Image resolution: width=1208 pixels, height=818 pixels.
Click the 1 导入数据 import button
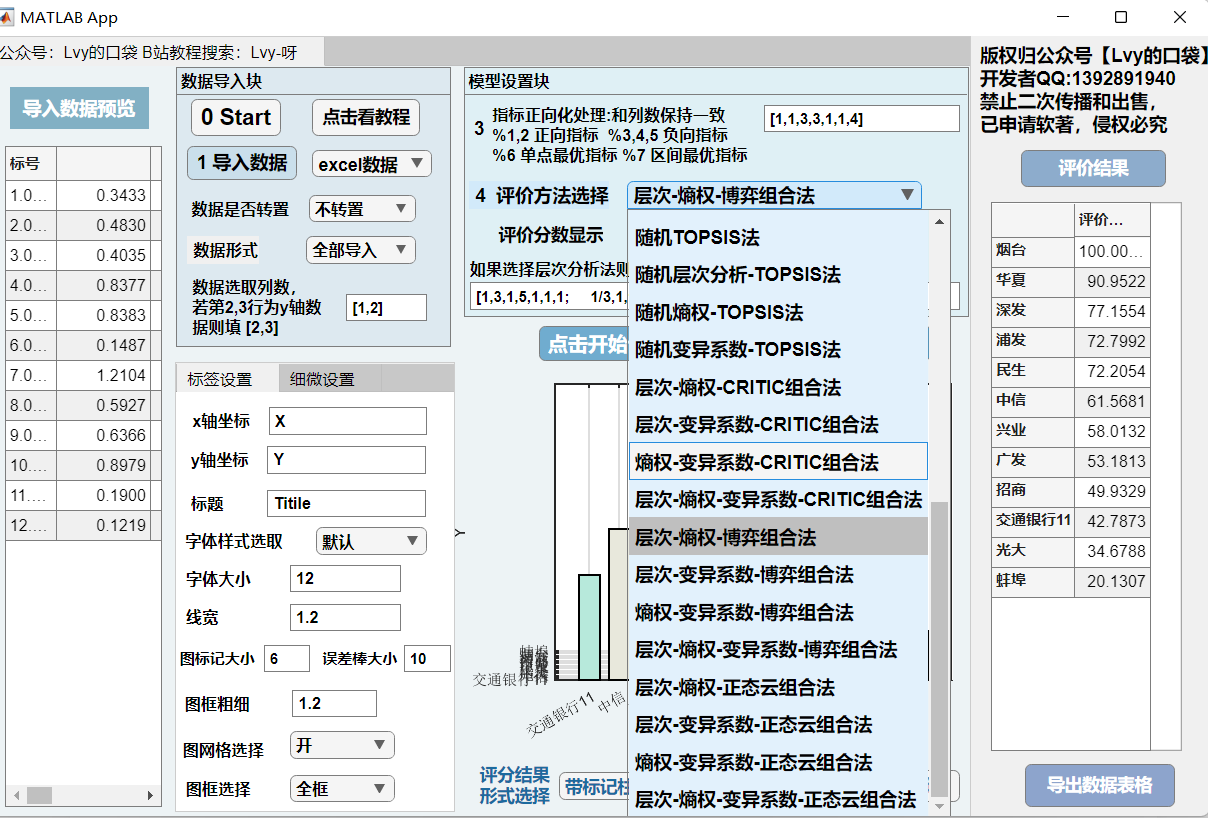point(241,163)
